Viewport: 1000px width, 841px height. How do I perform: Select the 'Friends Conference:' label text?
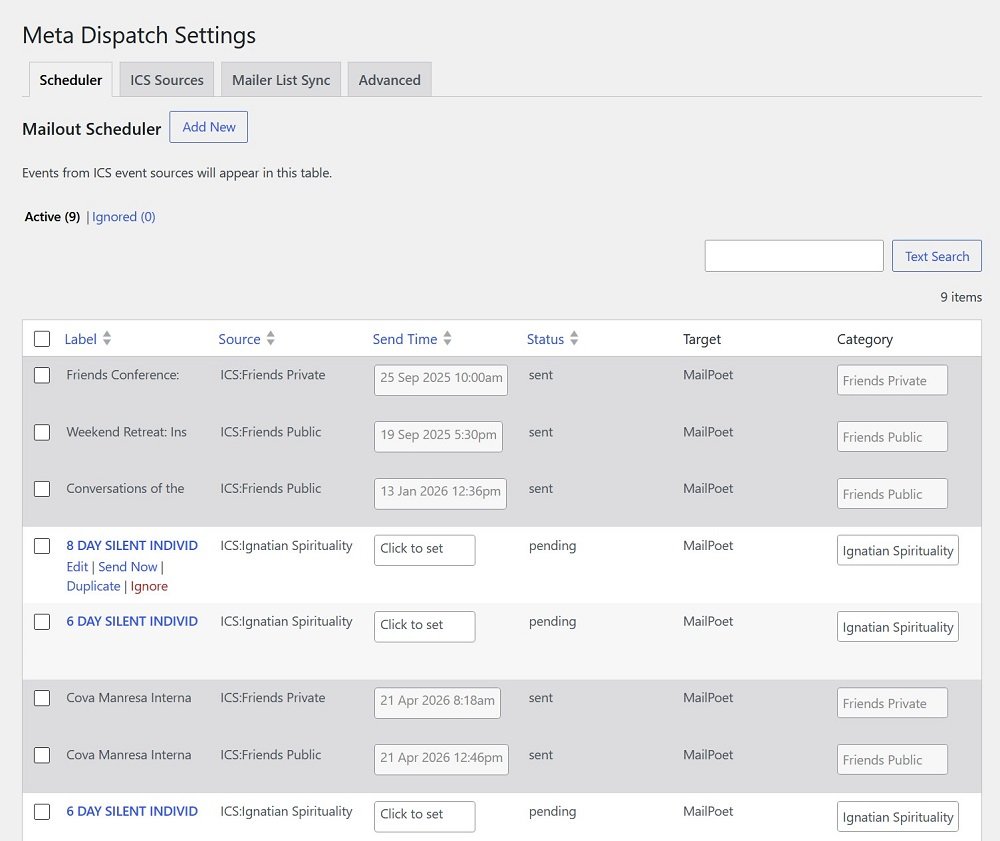click(122, 375)
